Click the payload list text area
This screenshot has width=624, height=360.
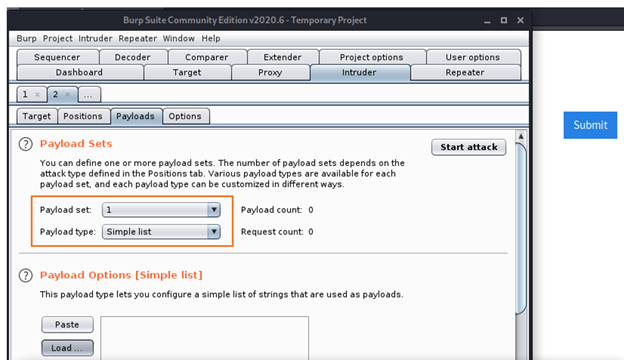pos(205,338)
